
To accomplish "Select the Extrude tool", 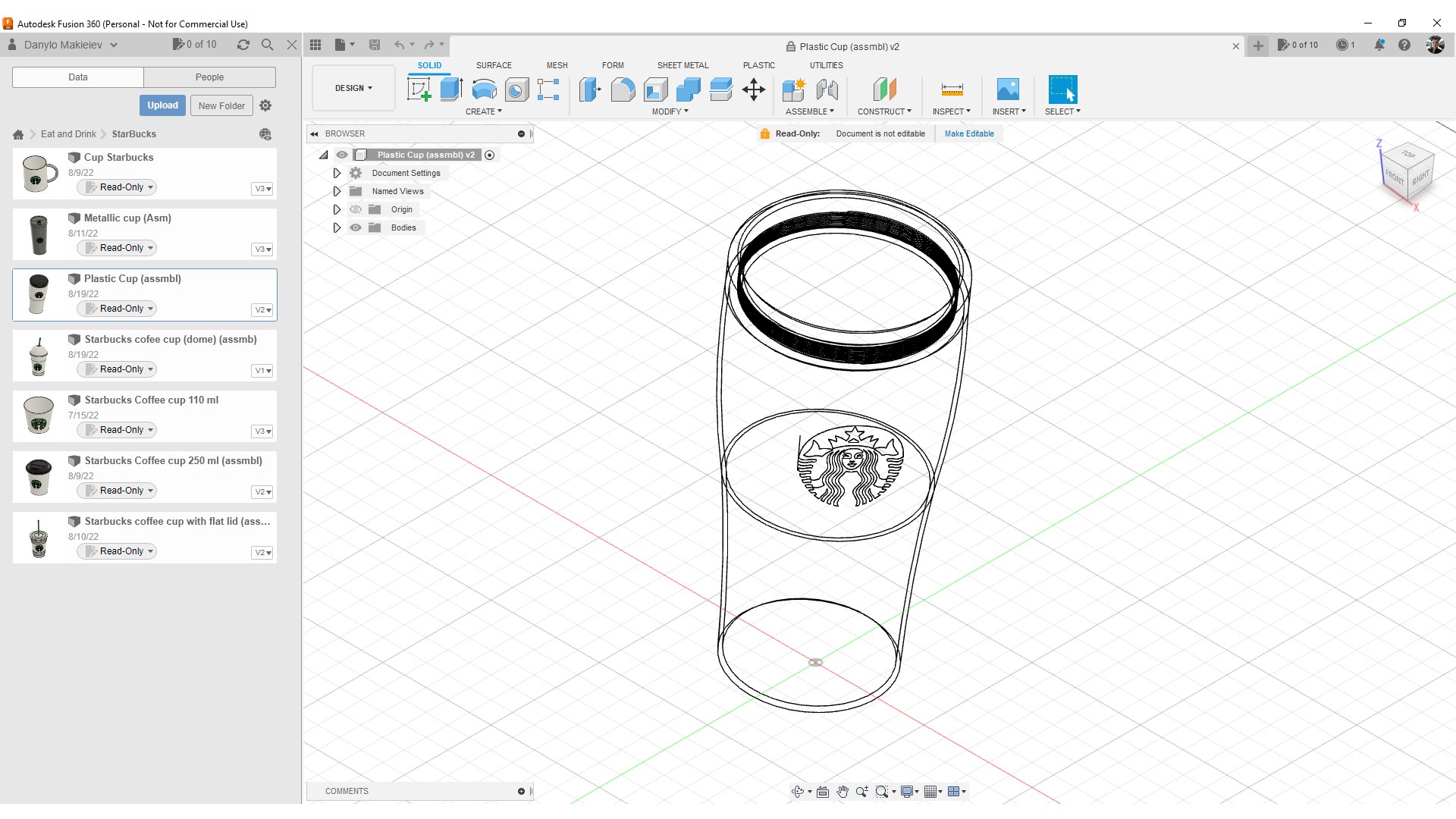I will 451,89.
